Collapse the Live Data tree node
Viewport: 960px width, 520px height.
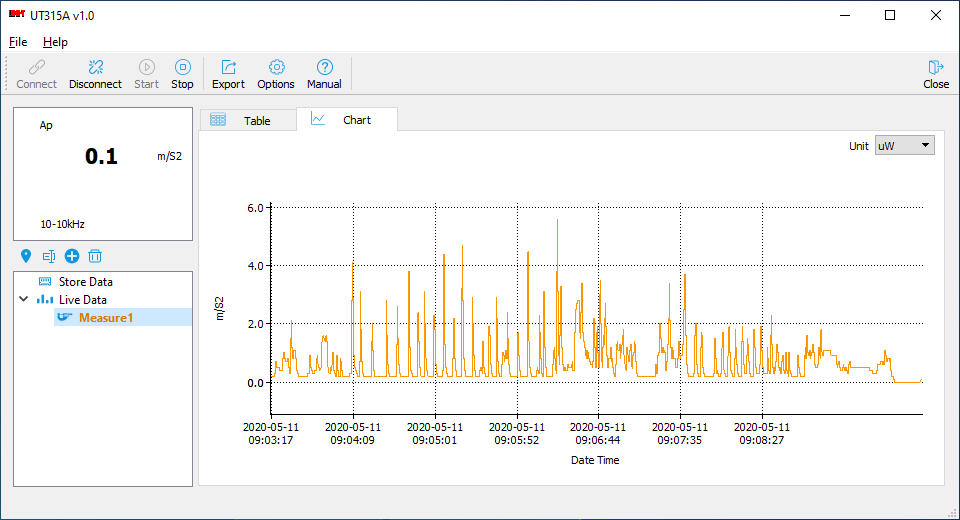[x=24, y=299]
